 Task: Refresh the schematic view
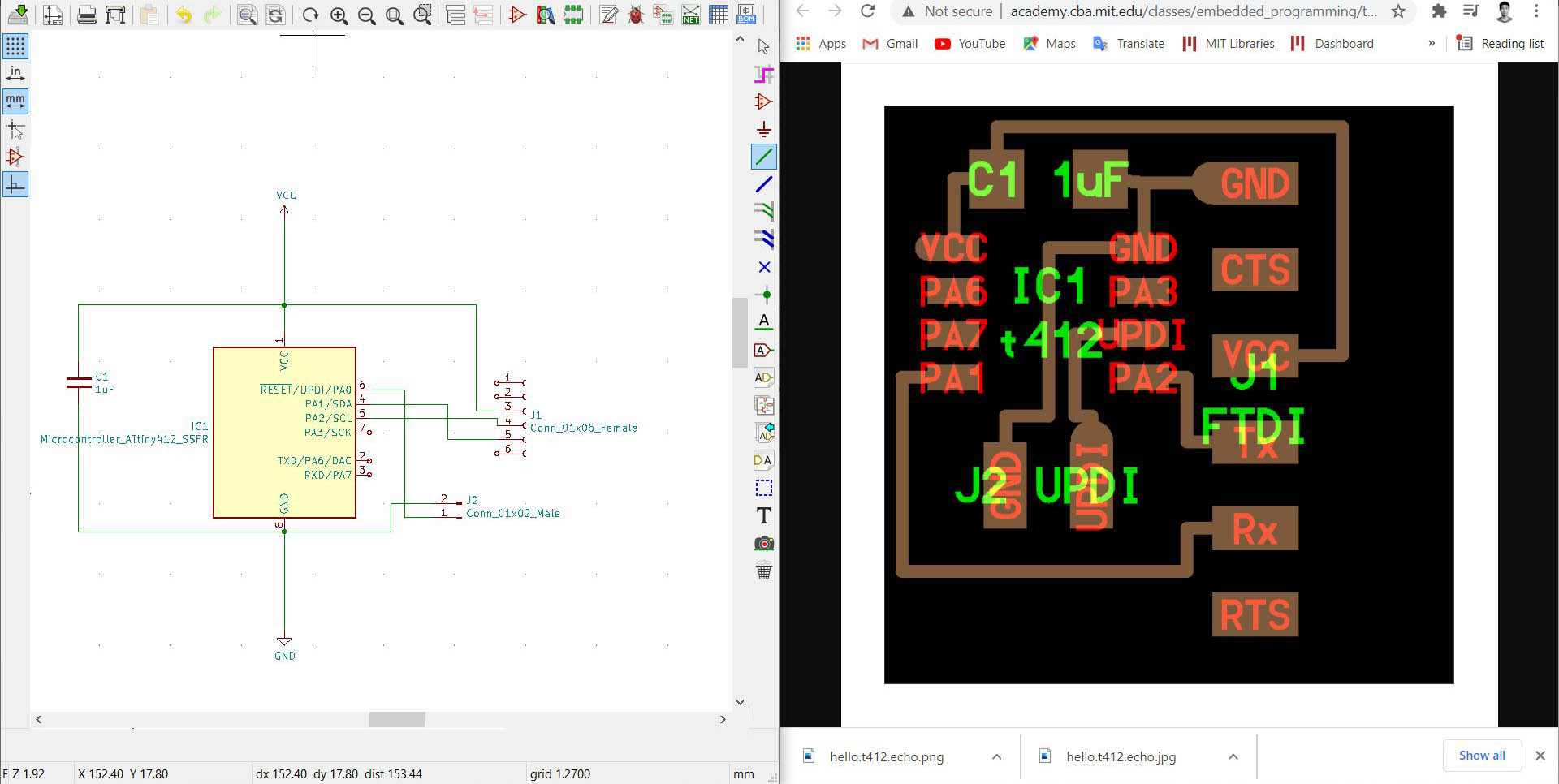(310, 15)
